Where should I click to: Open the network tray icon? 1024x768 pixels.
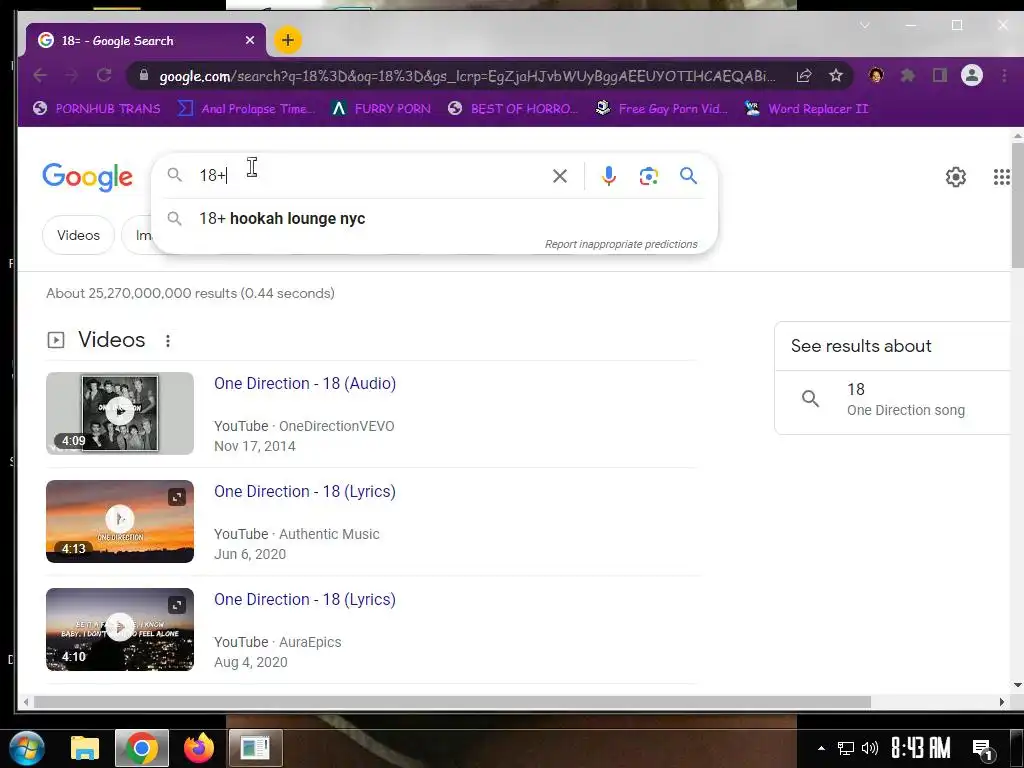pos(846,748)
